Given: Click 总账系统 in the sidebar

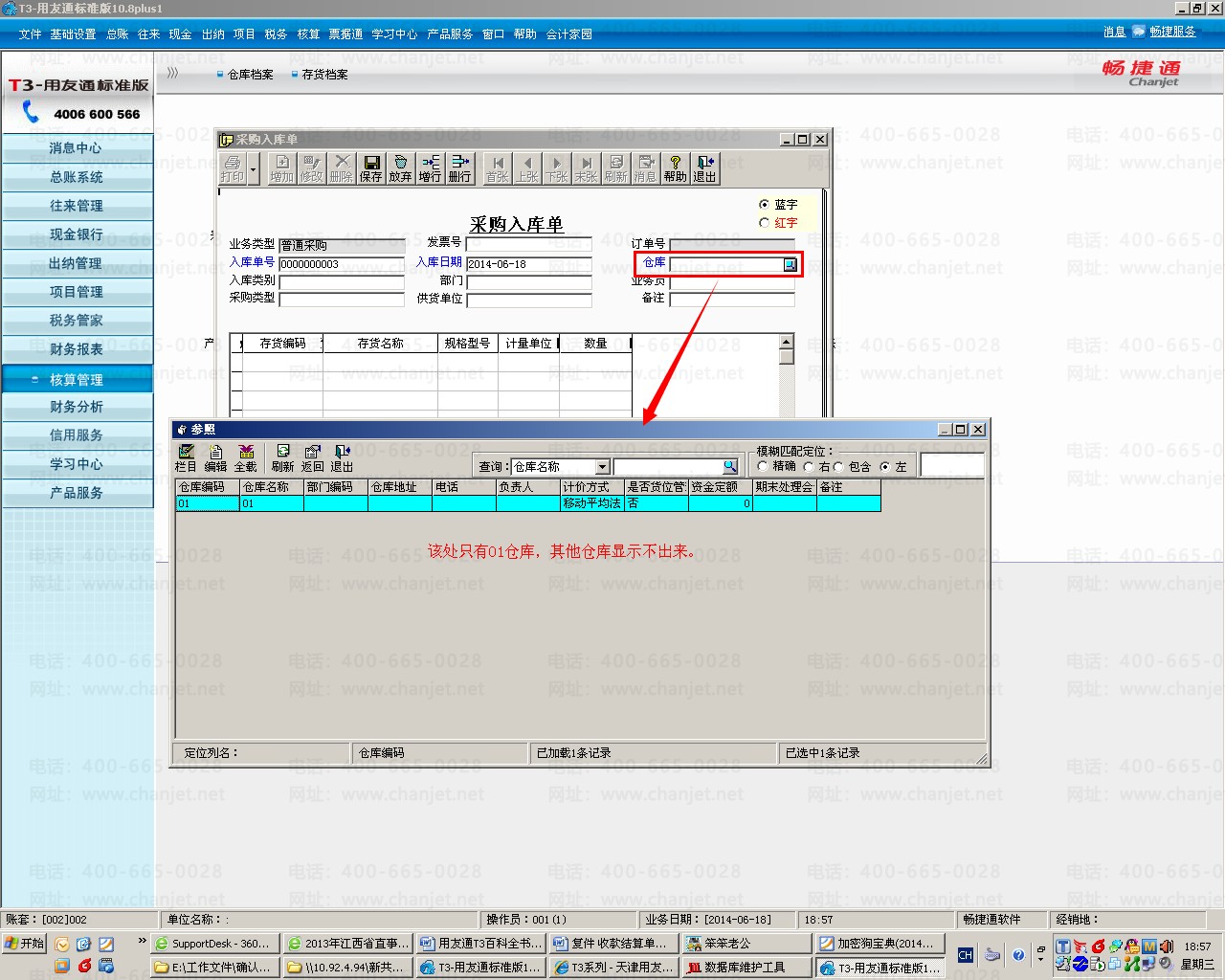Looking at the screenshot, I should 77,177.
